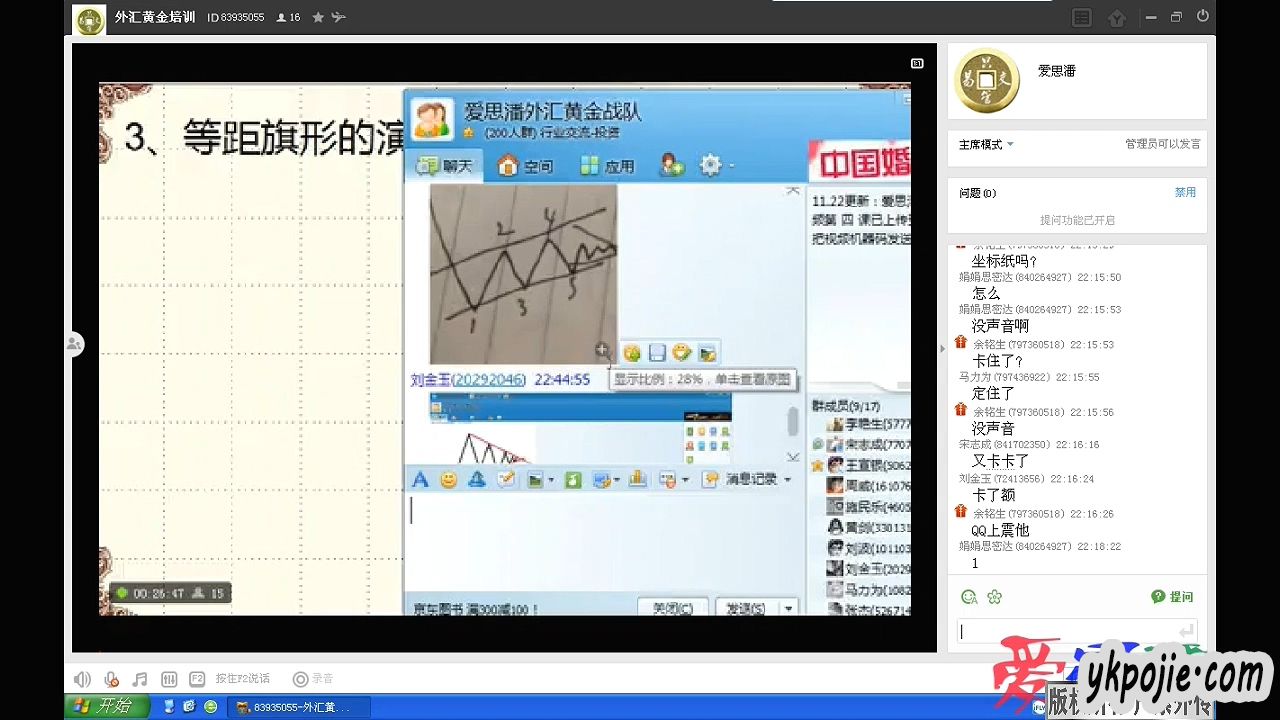
Task: Open the smiley emoticon picker in QQ toolbar
Action: coord(448,480)
